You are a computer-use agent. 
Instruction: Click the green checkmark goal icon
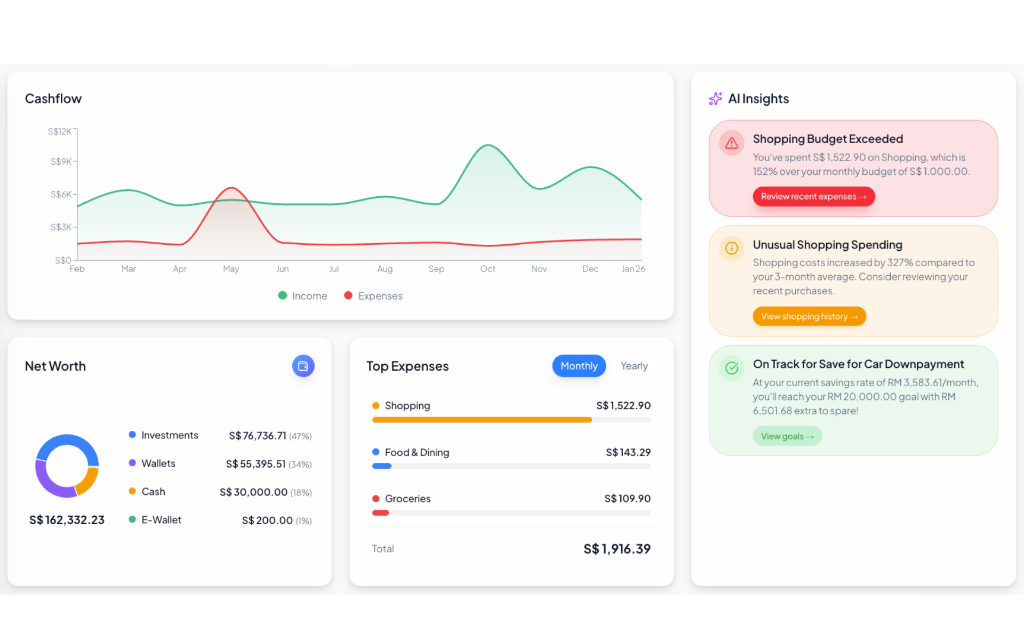tap(732, 368)
